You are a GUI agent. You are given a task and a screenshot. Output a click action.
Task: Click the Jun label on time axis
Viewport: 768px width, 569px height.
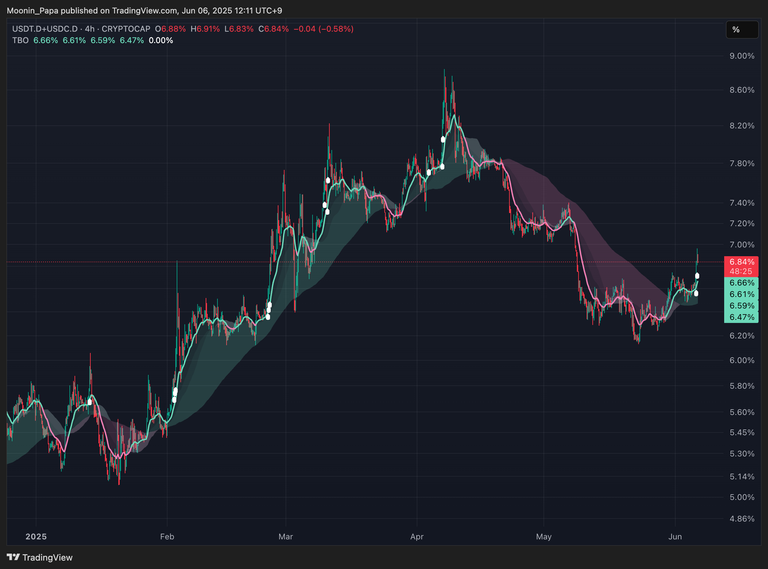675,537
